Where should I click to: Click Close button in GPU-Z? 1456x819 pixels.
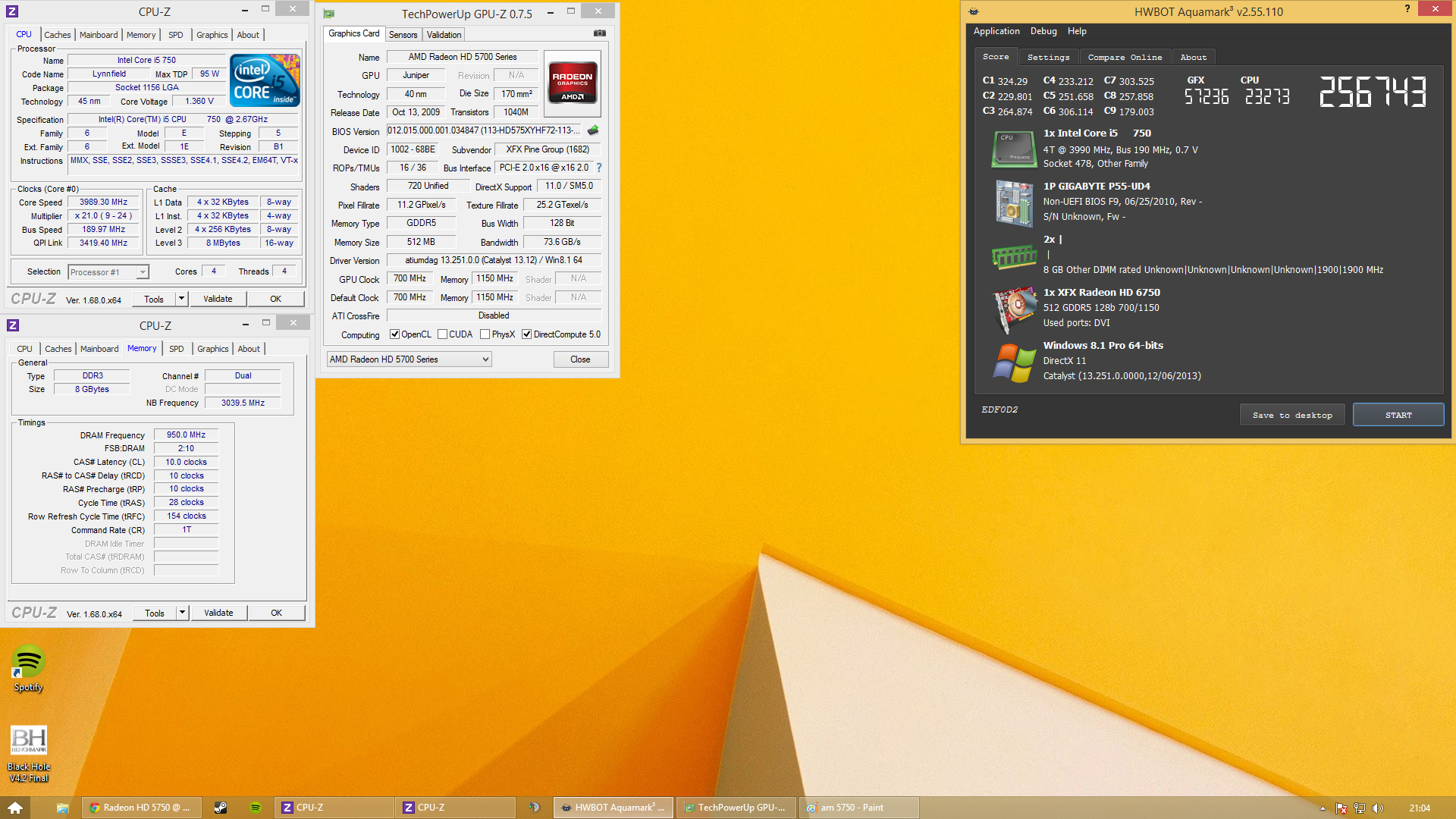point(580,359)
